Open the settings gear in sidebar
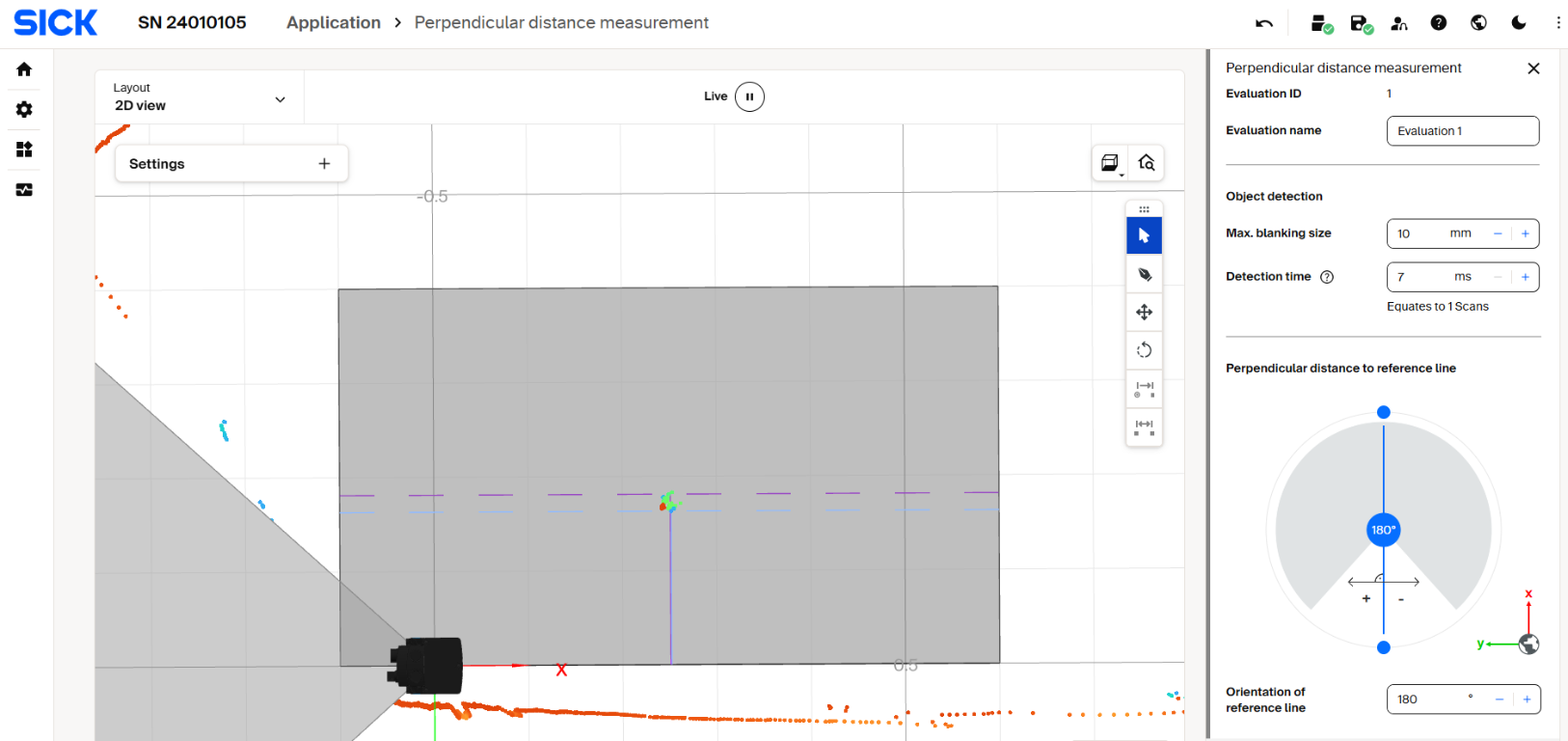This screenshot has height=741, width=1568. pyautogui.click(x=24, y=109)
